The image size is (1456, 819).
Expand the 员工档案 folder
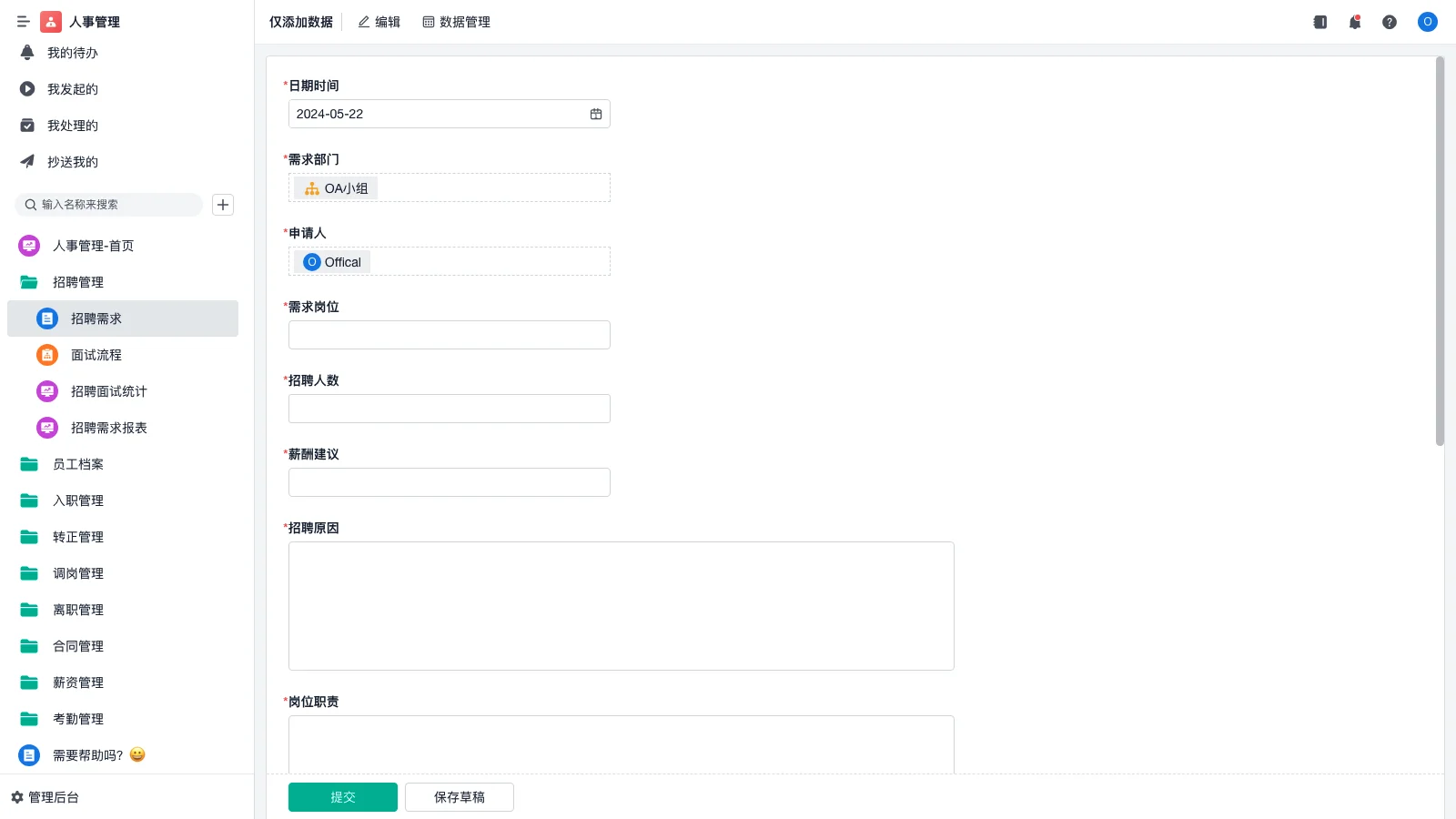click(x=78, y=464)
